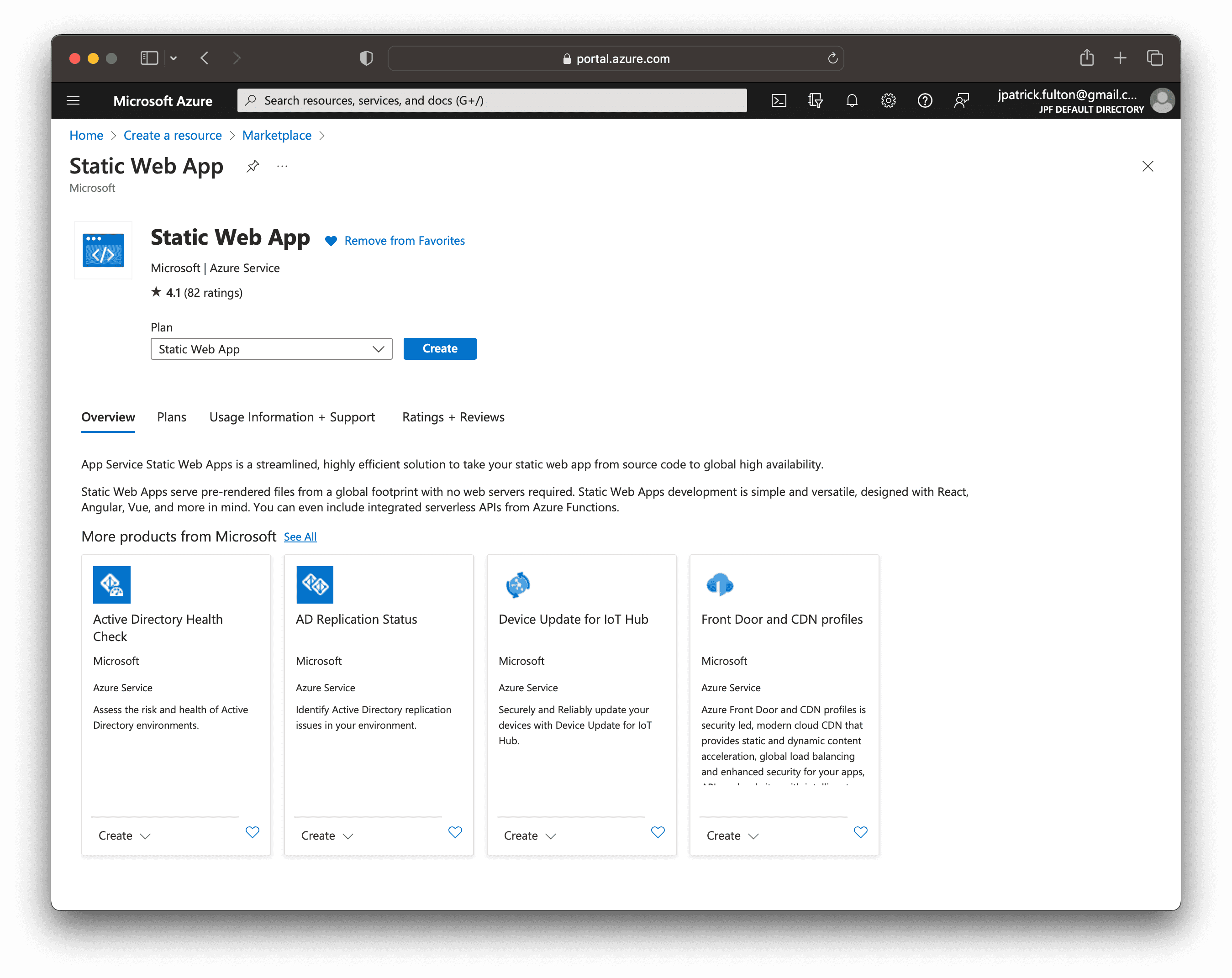Open See All Microsoft products link
This screenshot has height=978, width=1232.
(x=300, y=537)
